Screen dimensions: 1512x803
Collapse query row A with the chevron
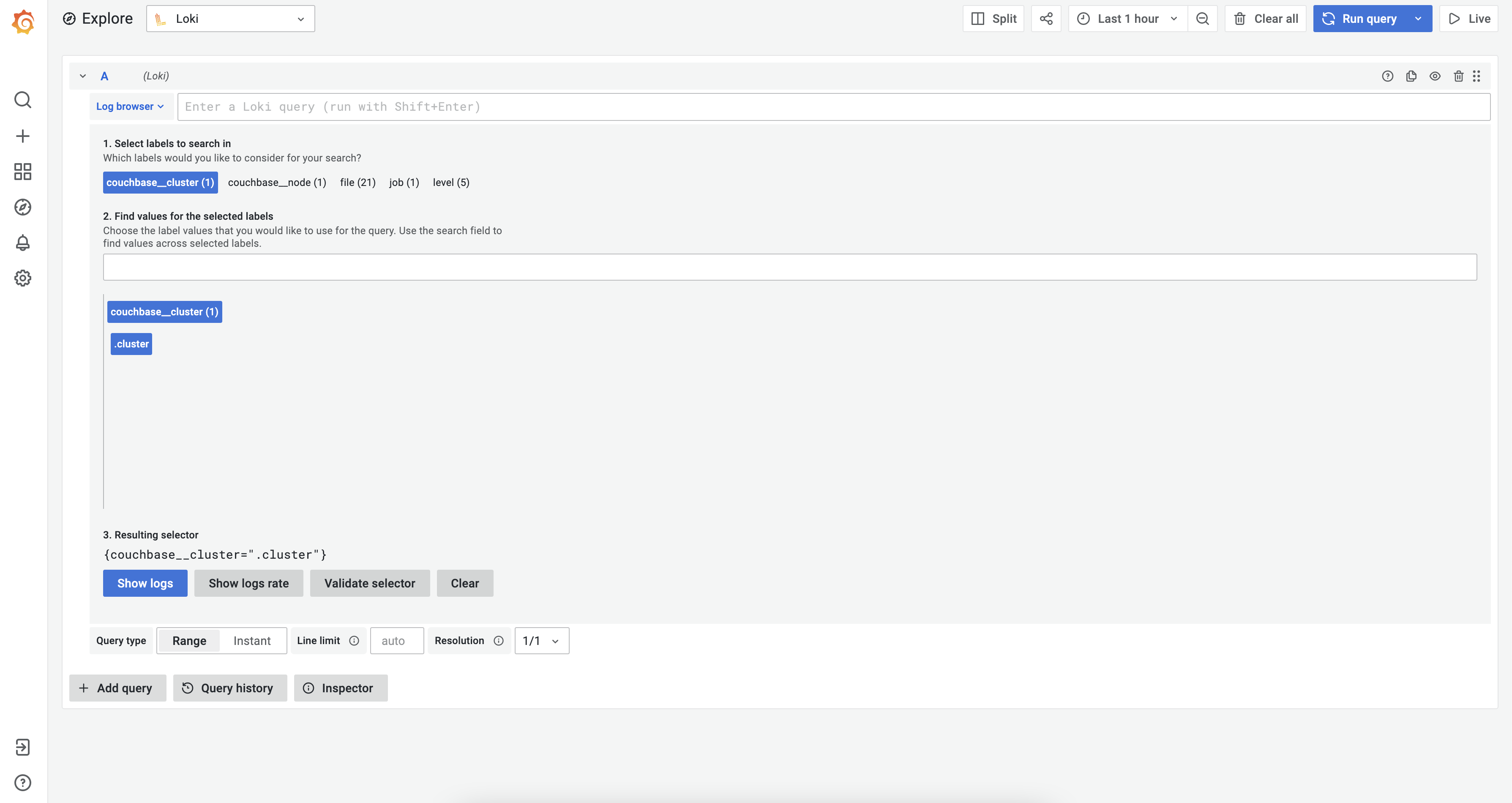83,76
